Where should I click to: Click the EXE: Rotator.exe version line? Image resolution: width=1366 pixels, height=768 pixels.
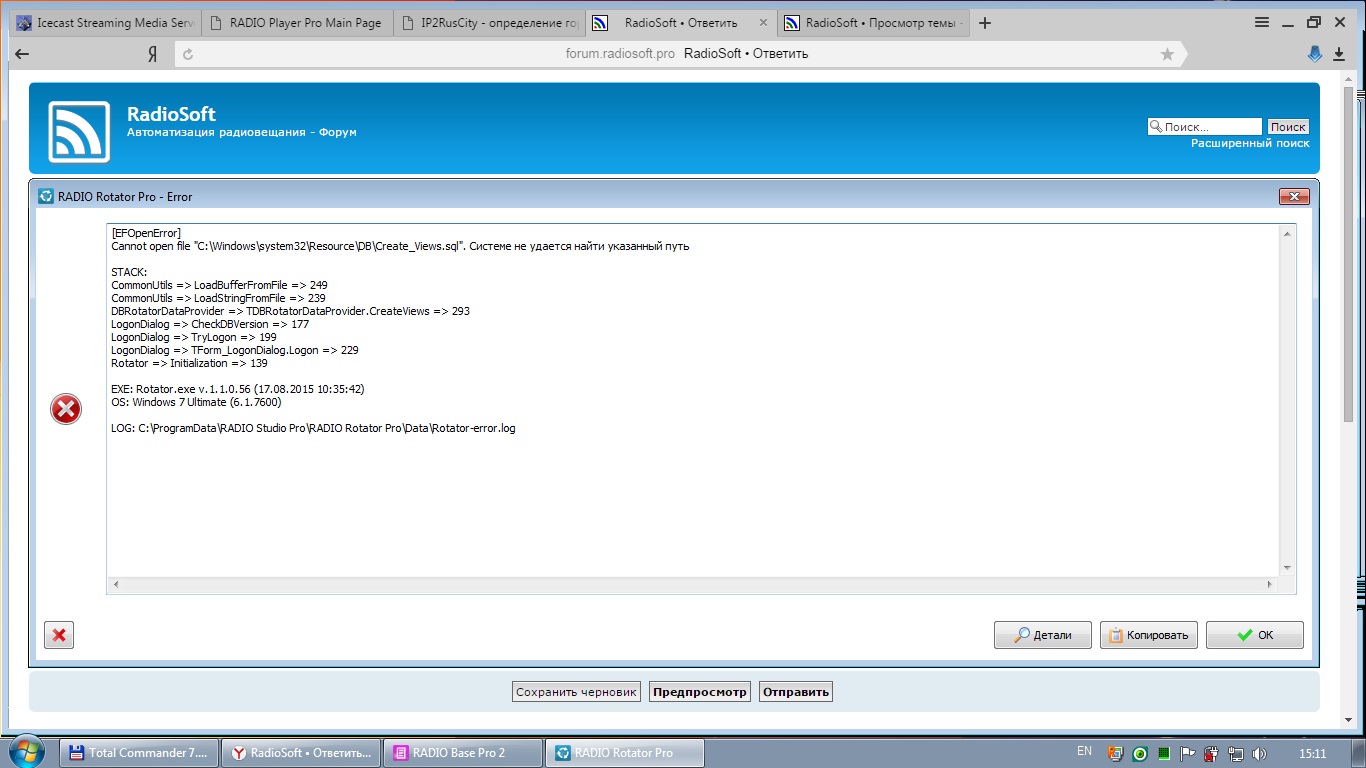(237, 389)
